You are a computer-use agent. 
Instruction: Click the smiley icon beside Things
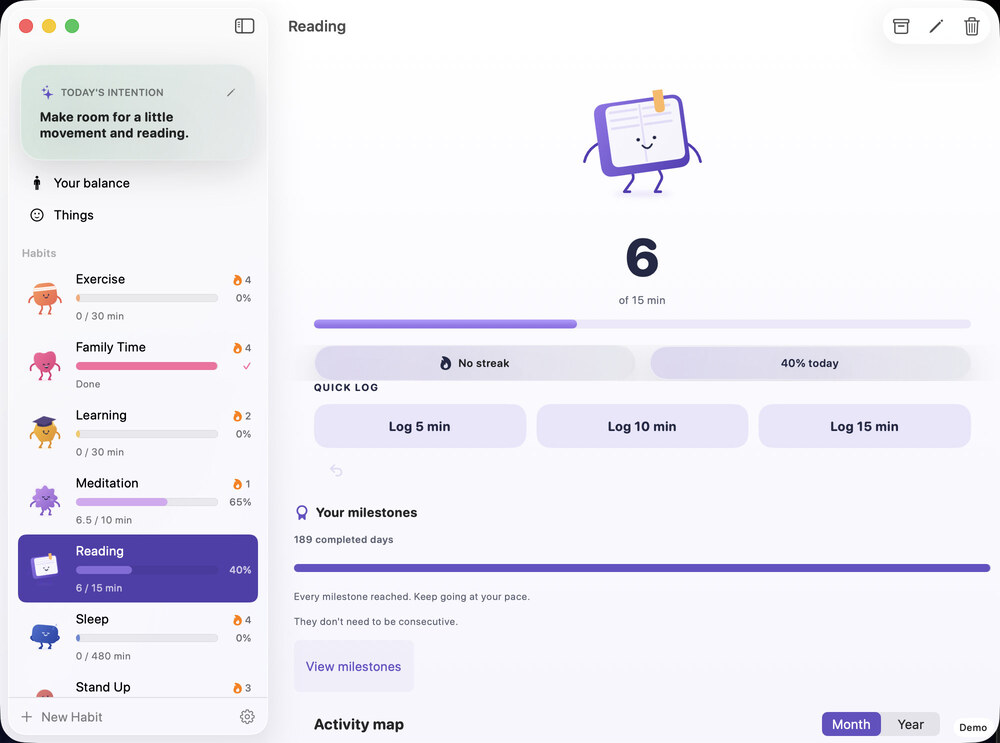37,215
